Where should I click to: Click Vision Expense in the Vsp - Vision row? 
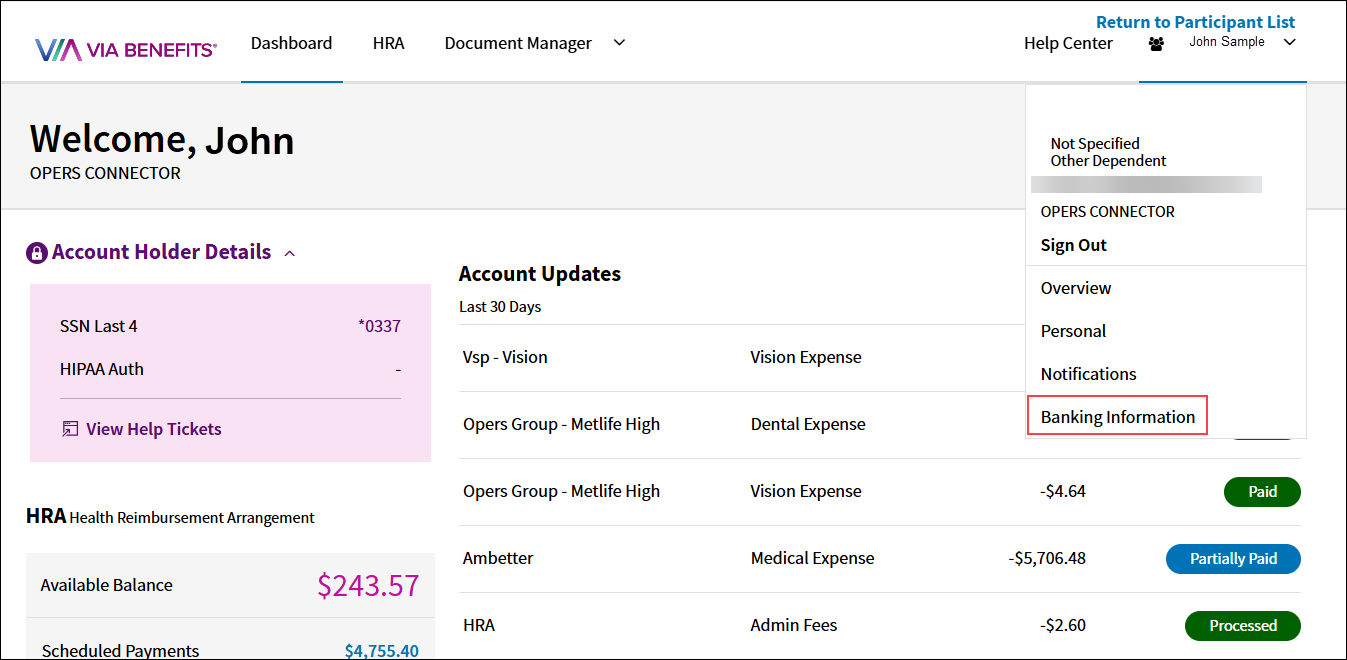pos(806,357)
